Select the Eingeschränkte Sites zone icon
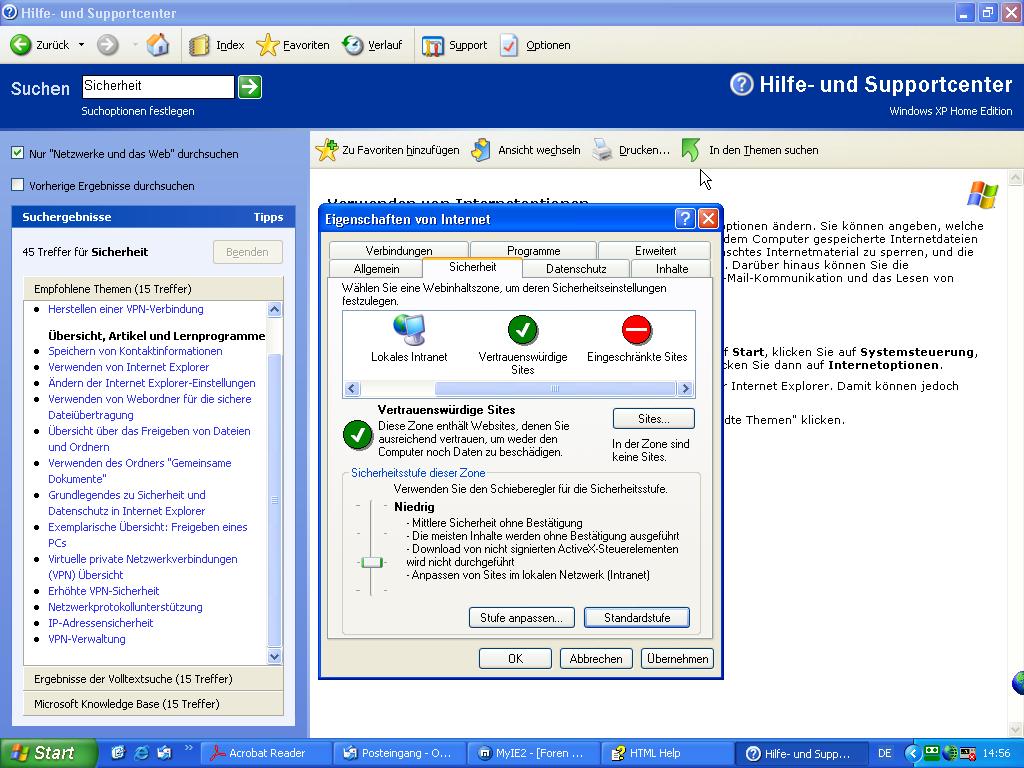This screenshot has width=1024, height=768. click(637, 329)
